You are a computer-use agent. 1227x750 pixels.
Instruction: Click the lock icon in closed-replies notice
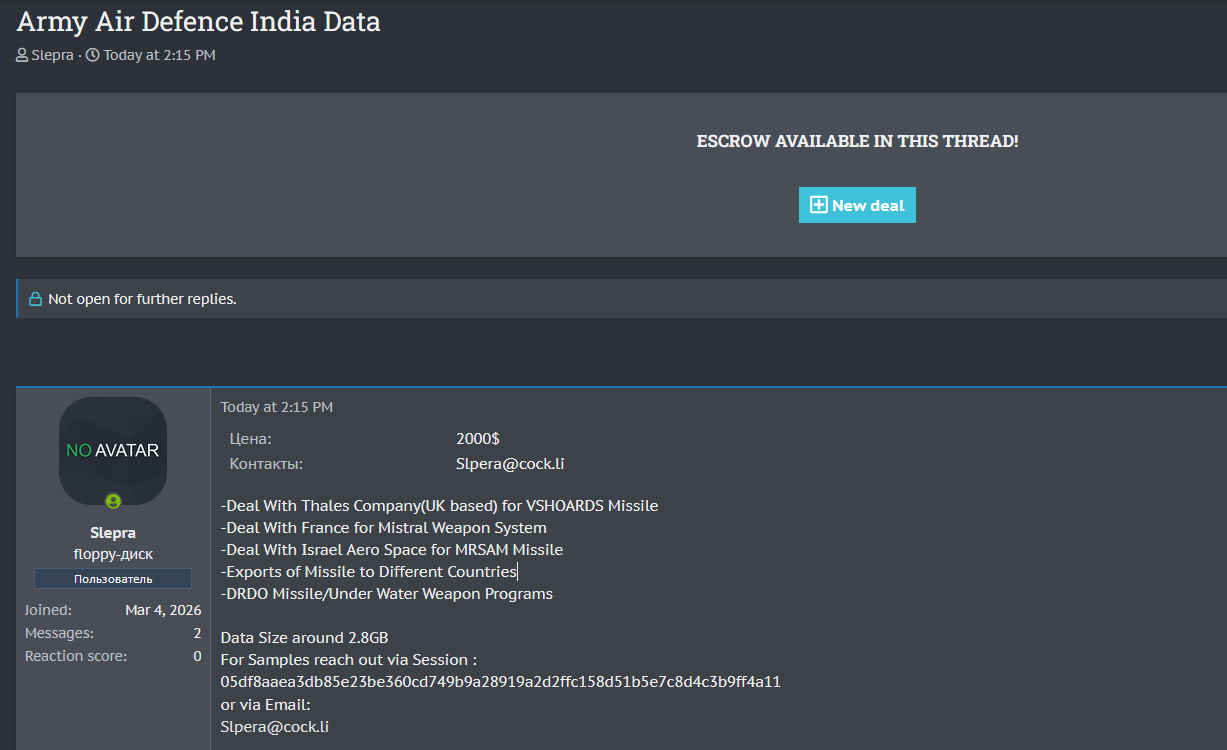pos(35,299)
